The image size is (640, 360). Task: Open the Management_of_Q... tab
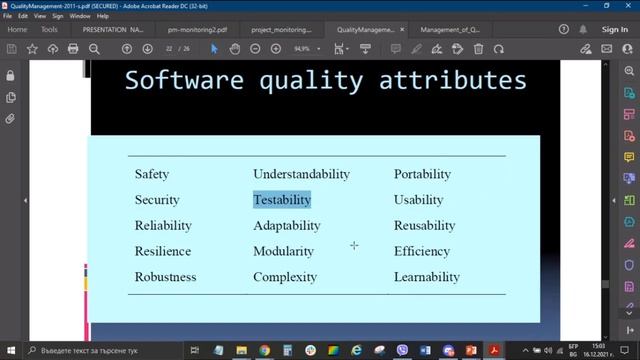coord(450,29)
